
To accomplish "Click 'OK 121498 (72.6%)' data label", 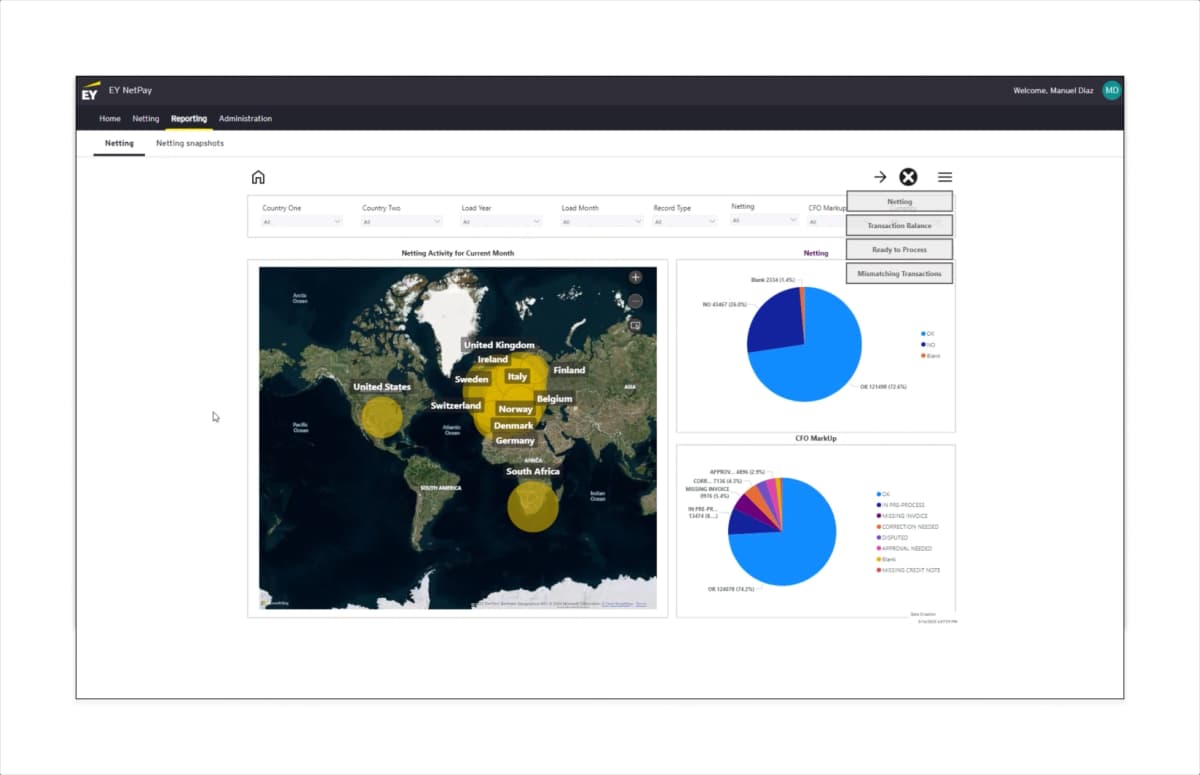I will [884, 386].
